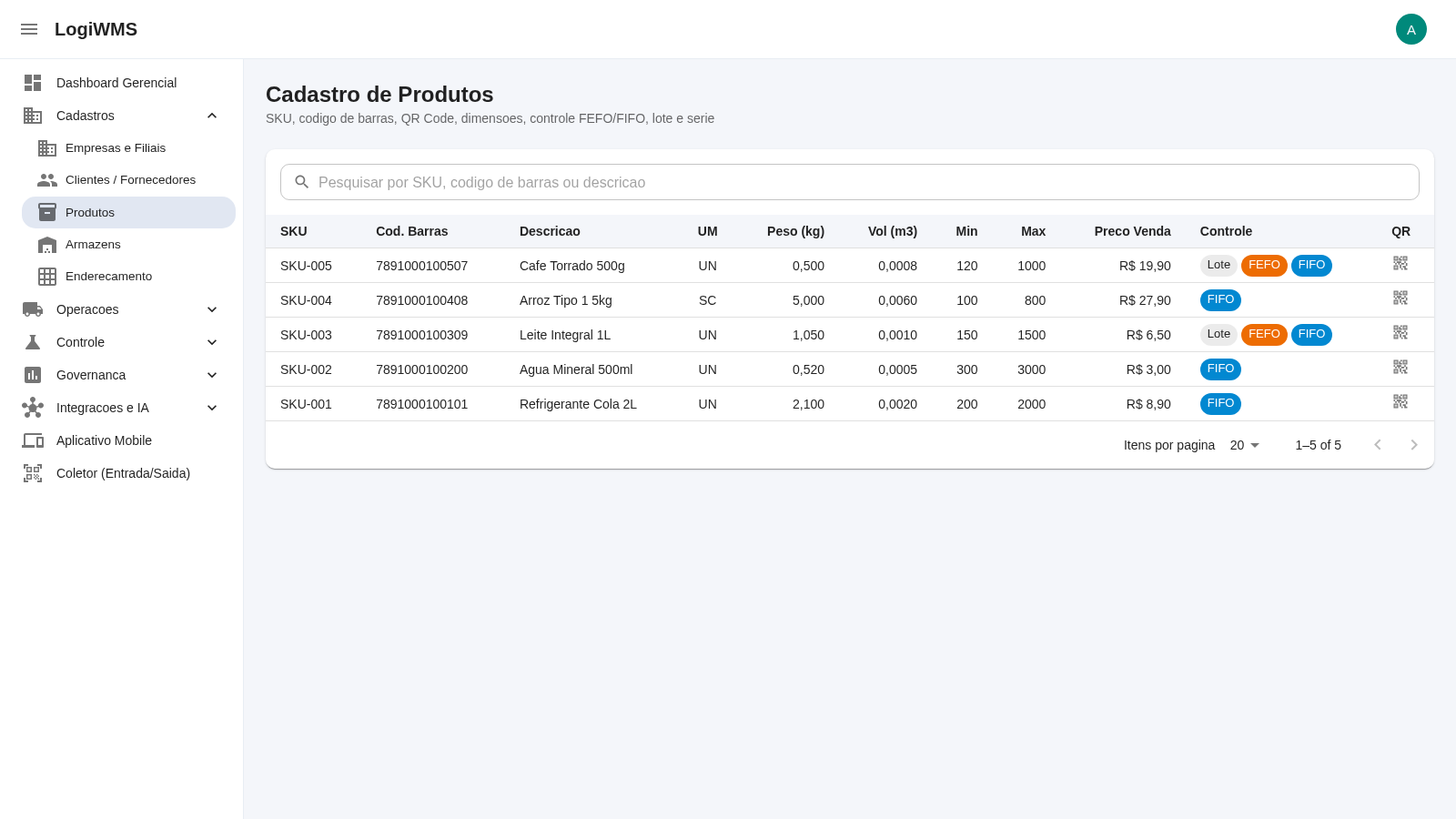Select Clientes / Fornecedores menu item
1456x819 pixels.
tap(128, 180)
